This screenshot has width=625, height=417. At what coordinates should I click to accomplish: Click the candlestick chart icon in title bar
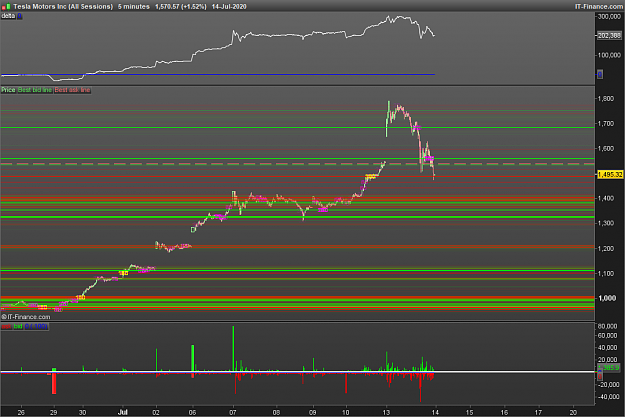pyautogui.click(x=6, y=7)
